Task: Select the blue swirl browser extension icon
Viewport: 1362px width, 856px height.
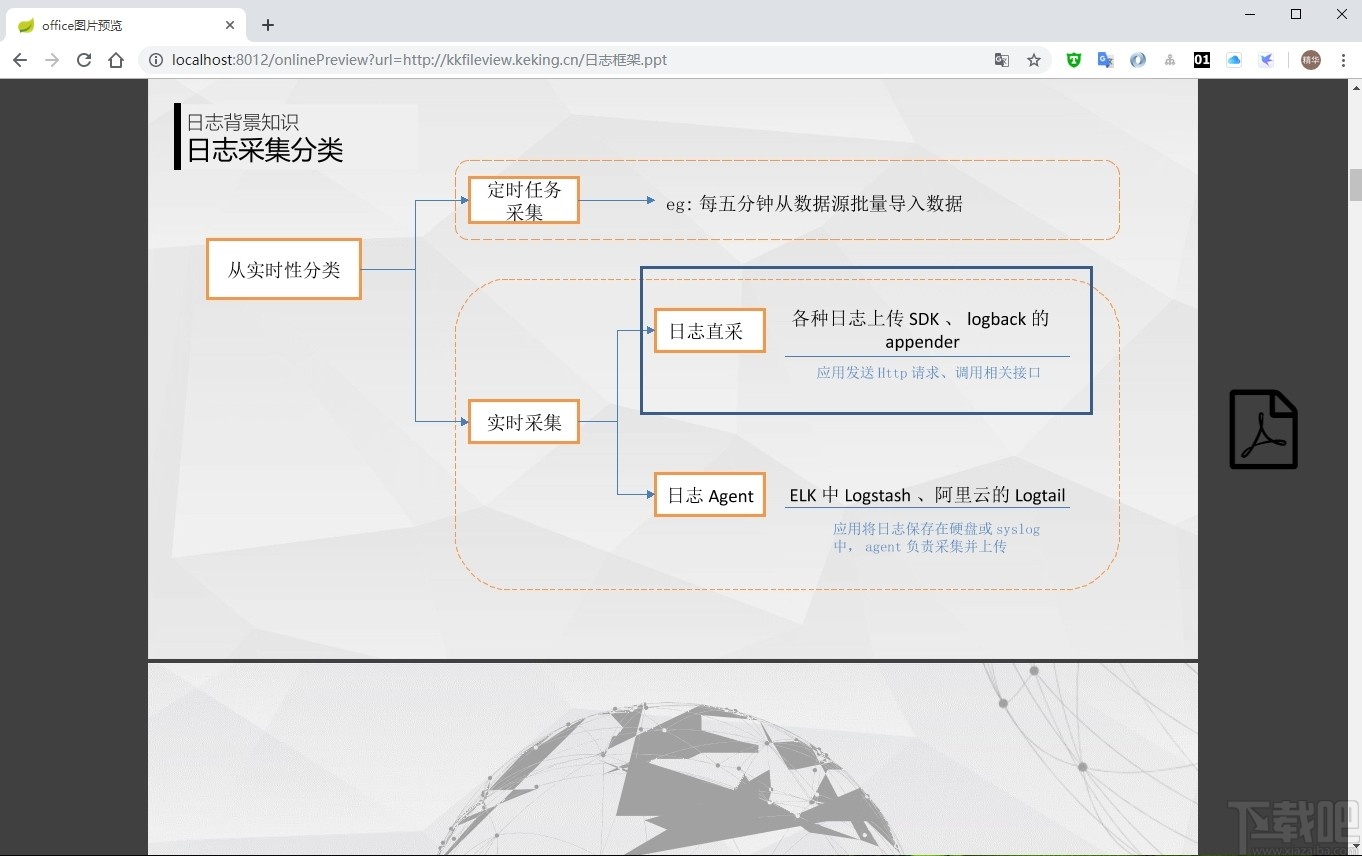Action: [1137, 60]
